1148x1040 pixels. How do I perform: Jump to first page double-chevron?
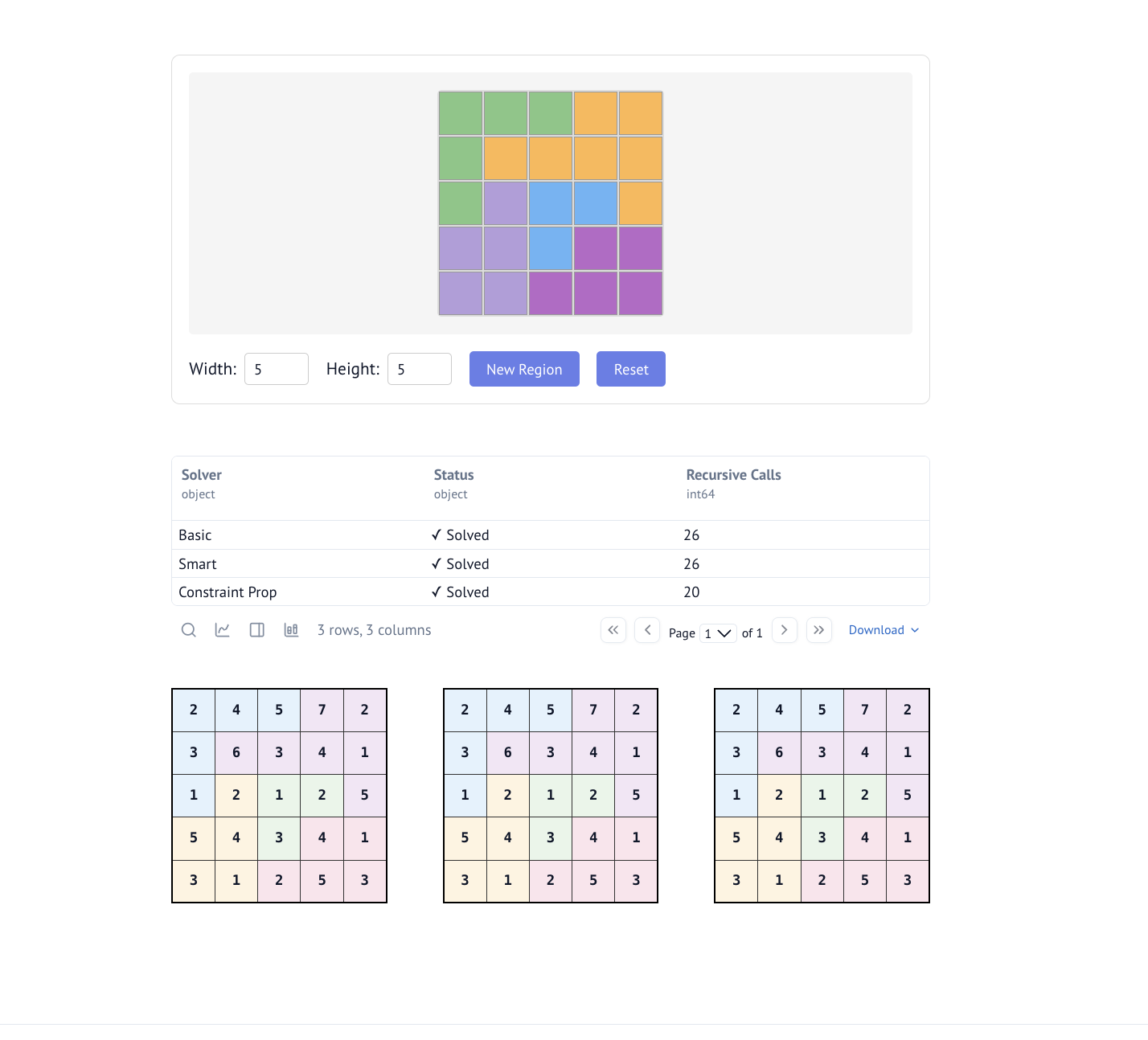click(x=613, y=630)
